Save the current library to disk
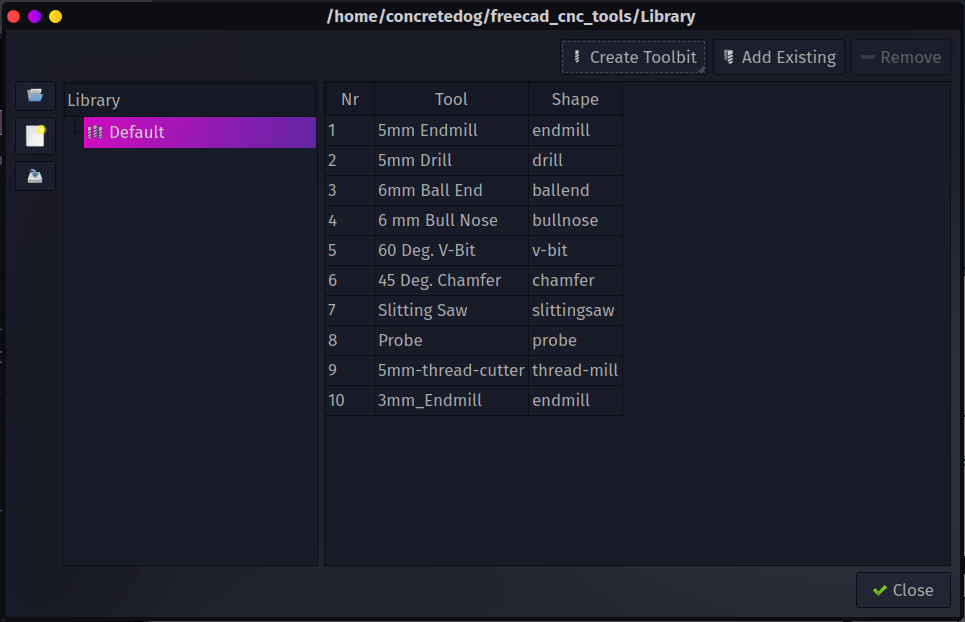Image resolution: width=965 pixels, height=622 pixels. point(34,176)
